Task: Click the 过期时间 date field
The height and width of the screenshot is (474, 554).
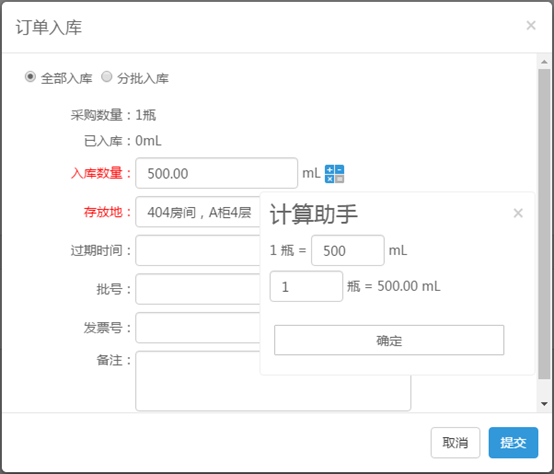Action: click(198, 250)
